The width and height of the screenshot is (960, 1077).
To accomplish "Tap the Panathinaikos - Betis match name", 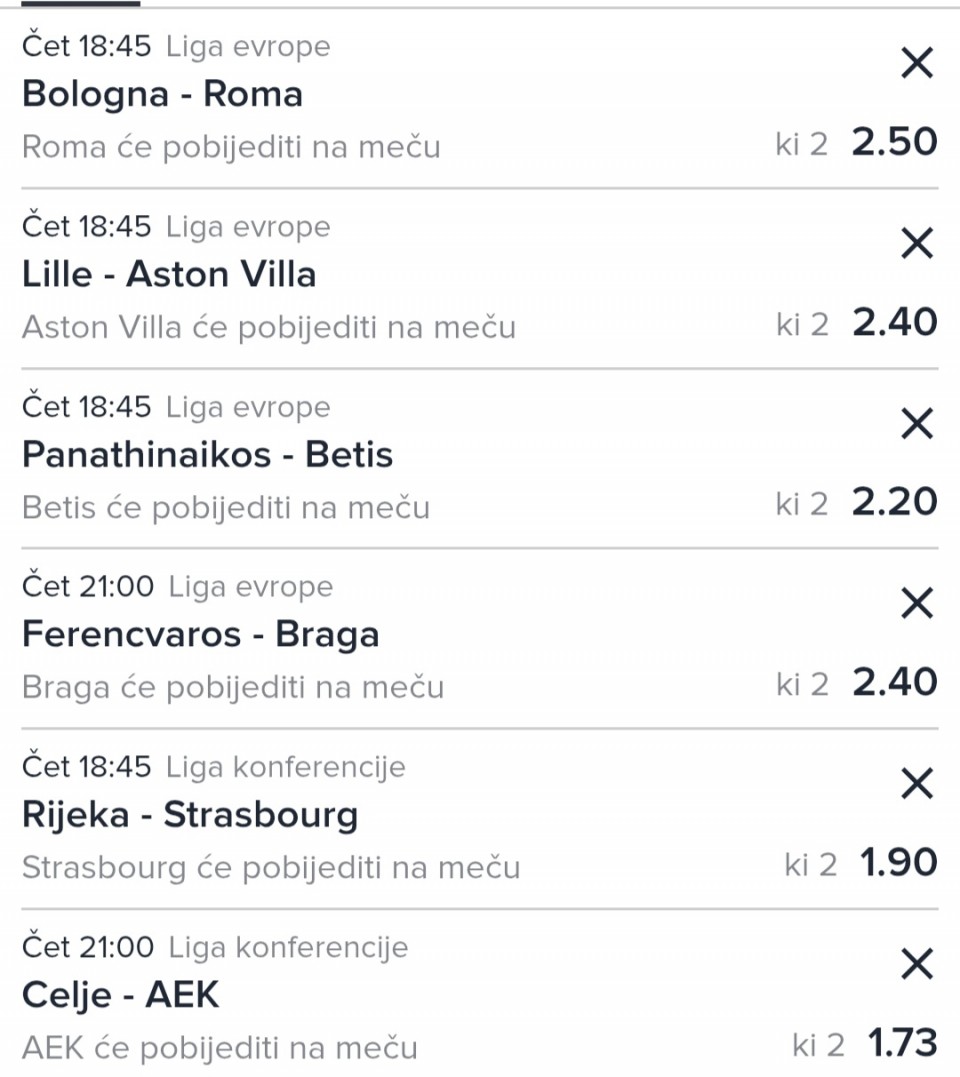I will tap(207, 455).
